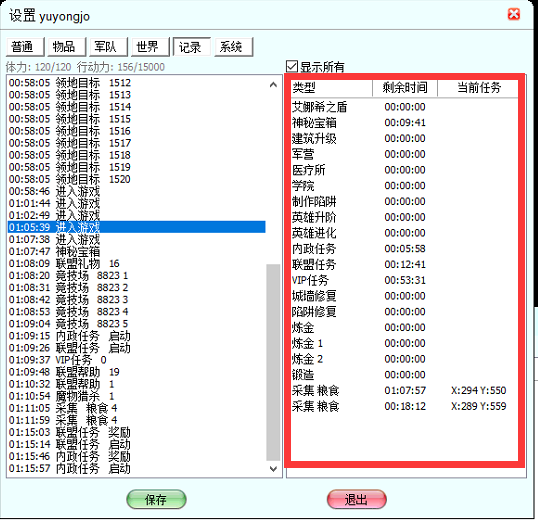Image resolution: width=538 pixels, height=522 pixels.
Task: Toggle the 显示所有 checkbox
Action: coord(292,66)
